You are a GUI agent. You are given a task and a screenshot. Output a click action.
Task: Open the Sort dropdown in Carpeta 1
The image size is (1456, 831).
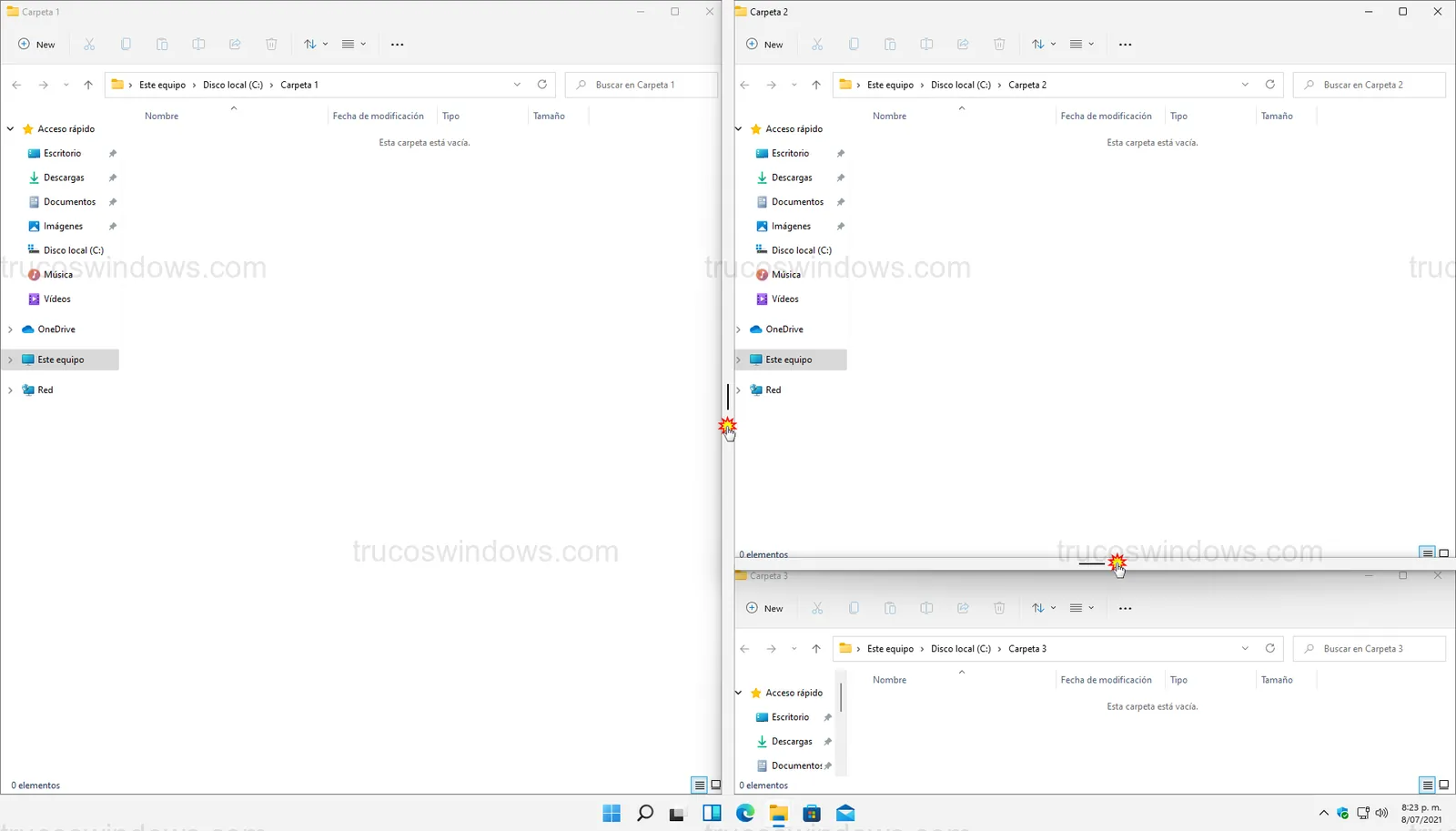(315, 45)
